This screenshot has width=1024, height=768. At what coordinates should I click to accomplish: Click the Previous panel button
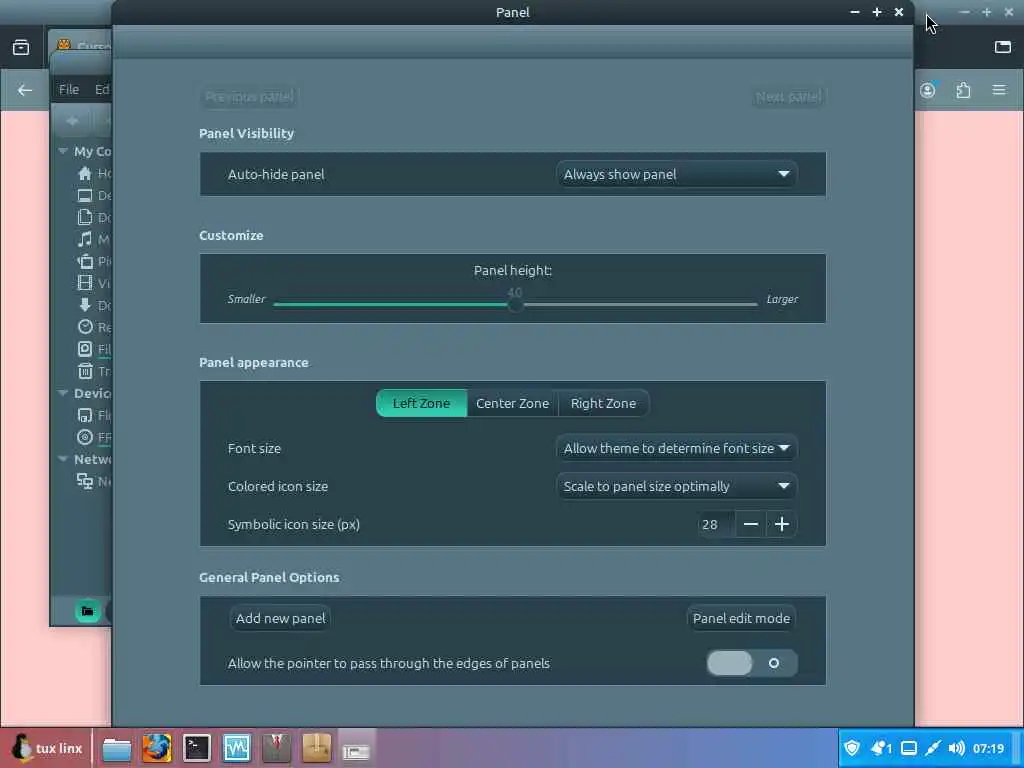[249, 97]
